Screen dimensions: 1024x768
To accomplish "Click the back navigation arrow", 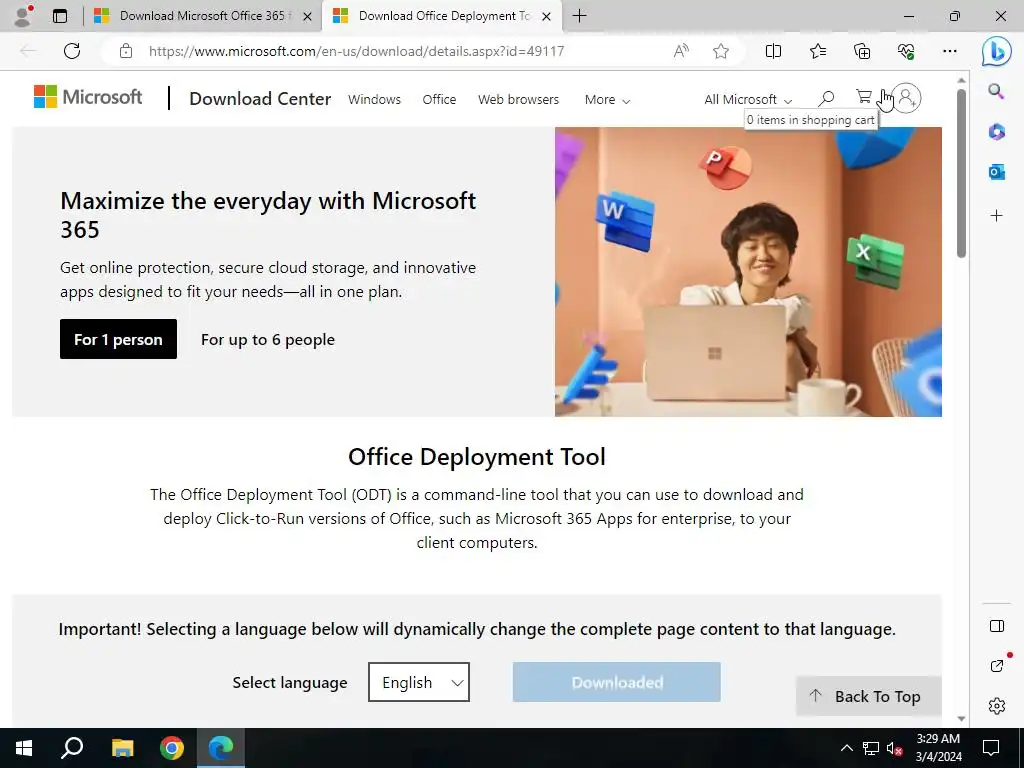I will coord(27,51).
